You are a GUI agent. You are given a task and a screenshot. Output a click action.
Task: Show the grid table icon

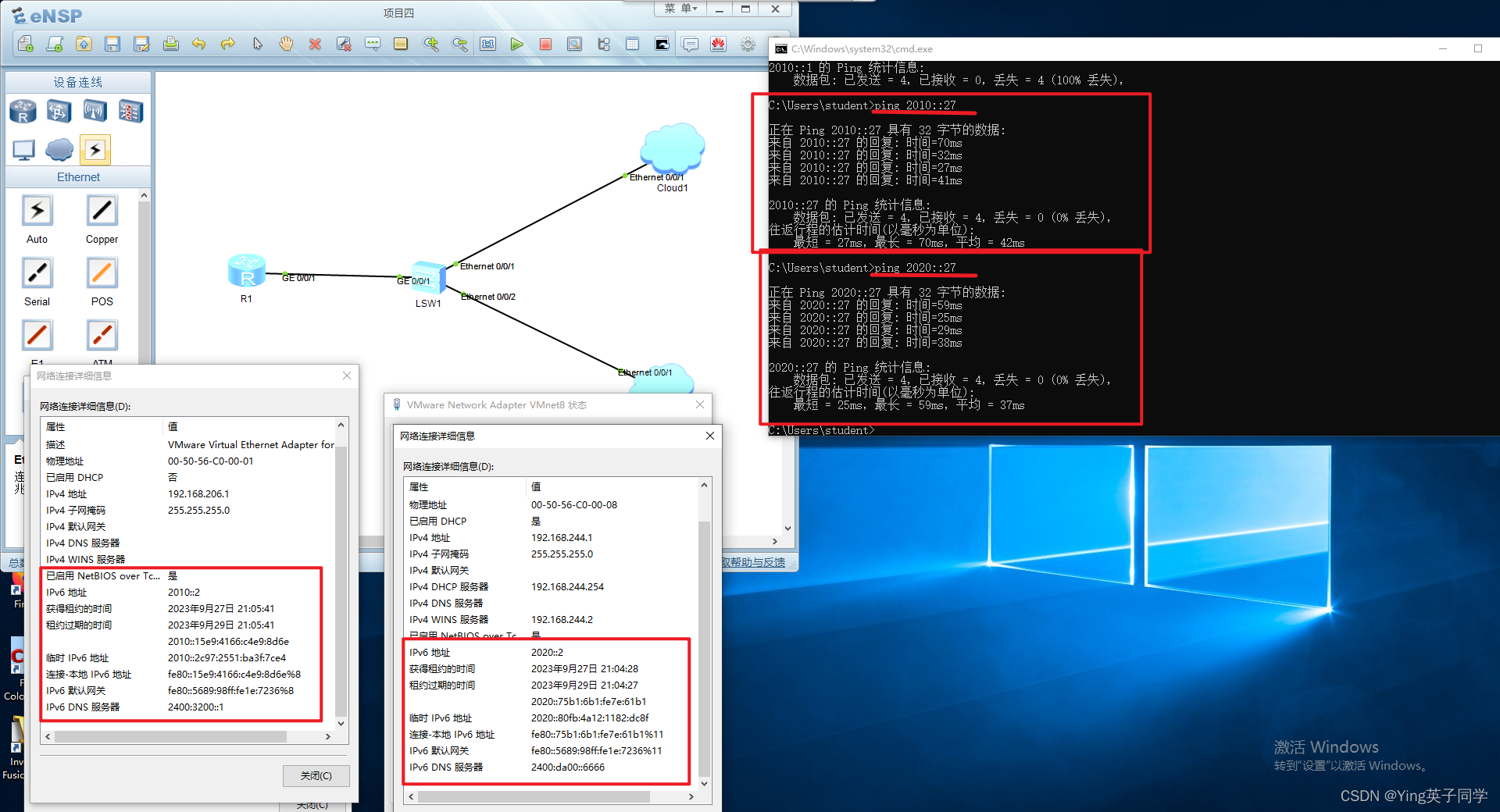click(x=633, y=44)
